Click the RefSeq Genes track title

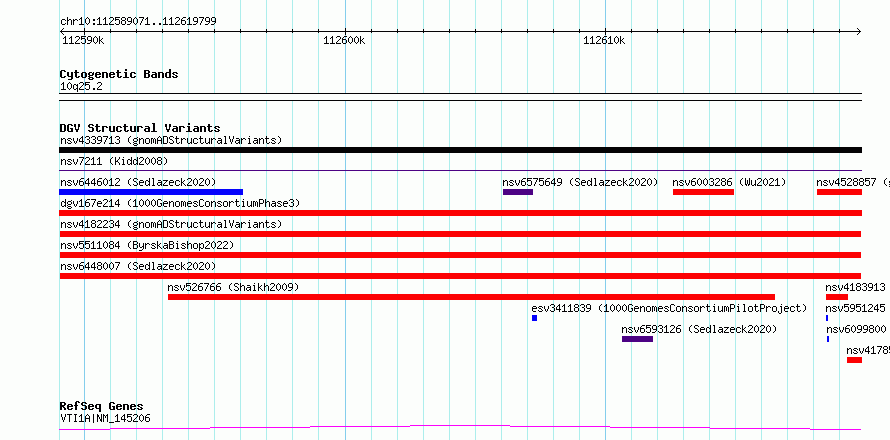(102, 407)
